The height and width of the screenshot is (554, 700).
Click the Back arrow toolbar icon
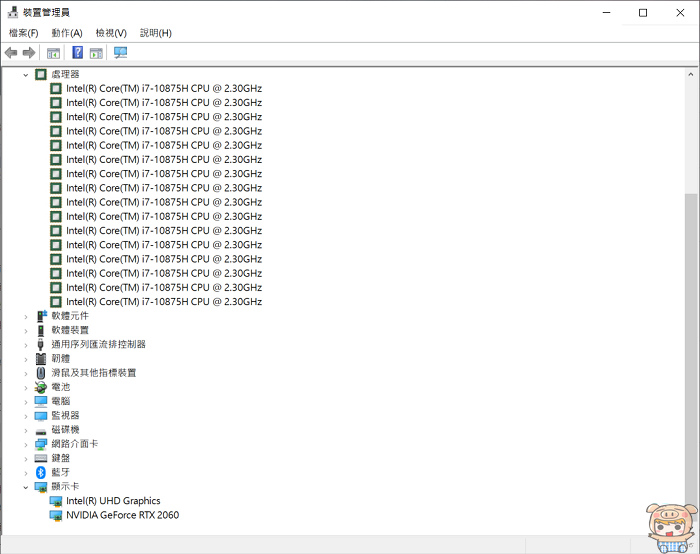[11, 53]
